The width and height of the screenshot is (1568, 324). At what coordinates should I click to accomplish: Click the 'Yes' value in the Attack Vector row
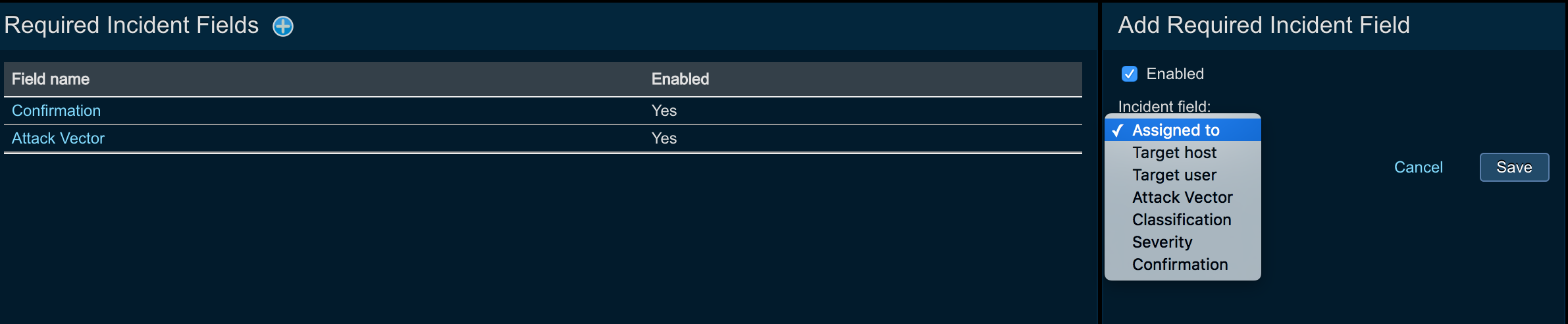pyautogui.click(x=664, y=138)
